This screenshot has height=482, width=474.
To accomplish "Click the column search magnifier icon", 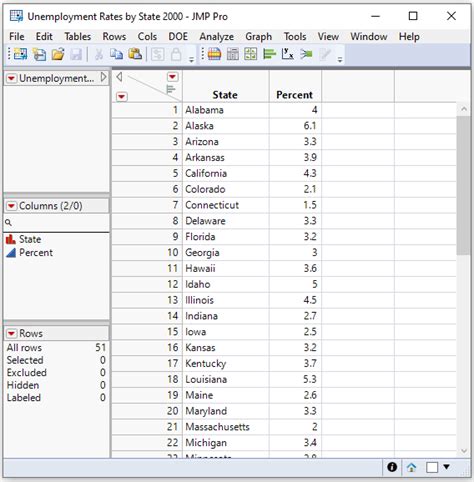I will pos(9,222).
